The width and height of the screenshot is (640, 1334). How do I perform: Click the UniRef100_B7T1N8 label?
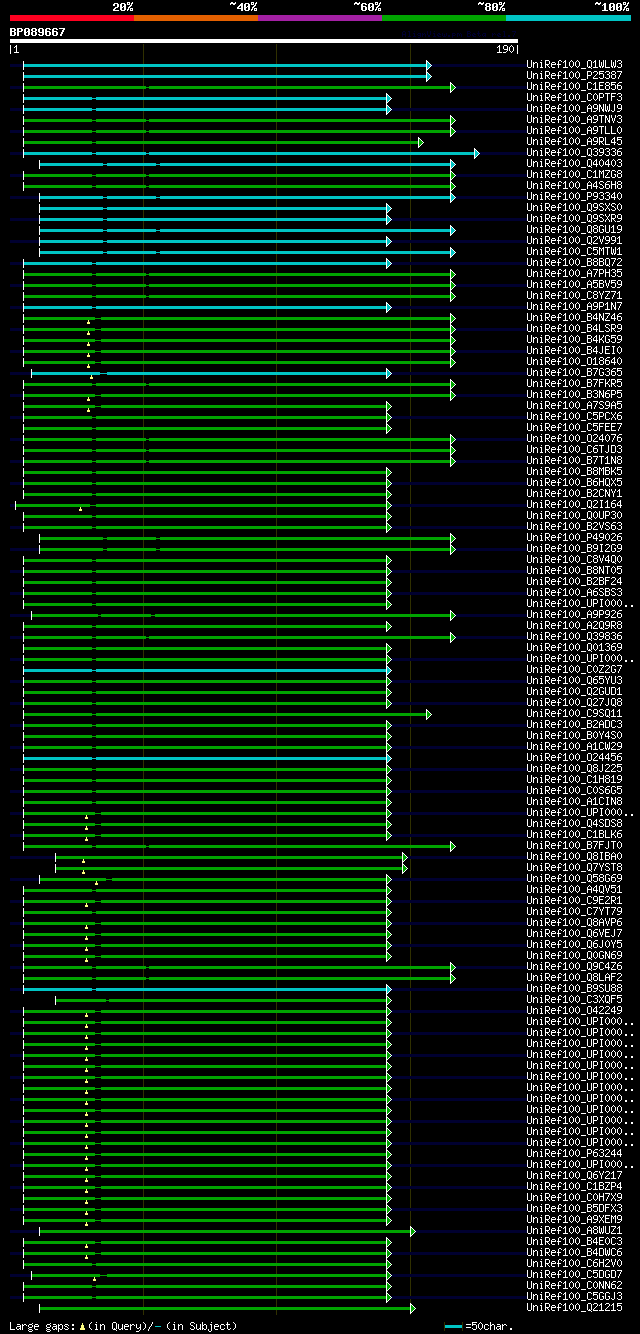click(574, 460)
